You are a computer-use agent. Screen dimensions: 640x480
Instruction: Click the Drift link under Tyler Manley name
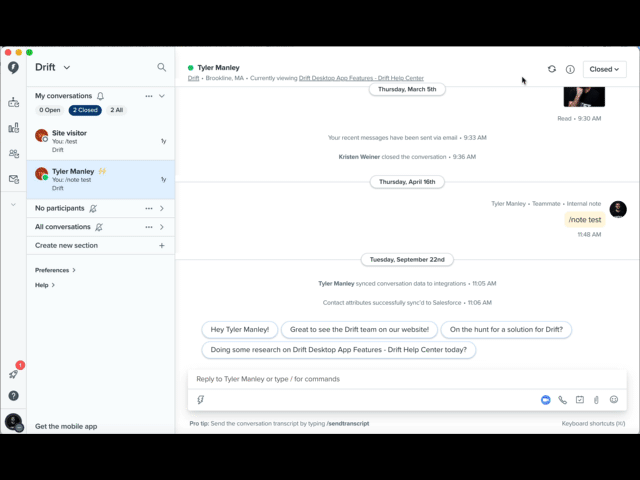click(193, 78)
